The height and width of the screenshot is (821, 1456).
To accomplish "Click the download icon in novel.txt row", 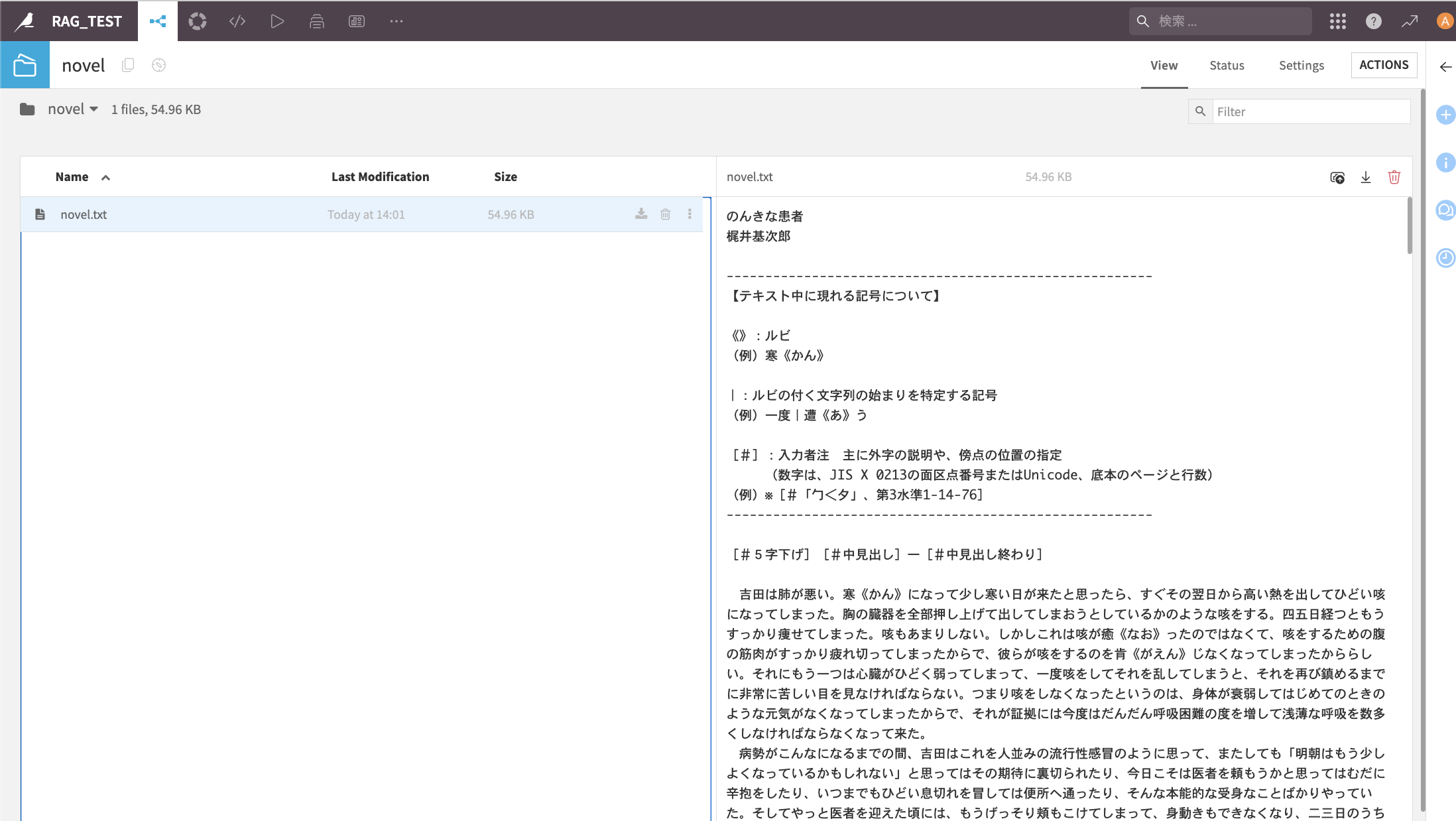I will [x=641, y=214].
